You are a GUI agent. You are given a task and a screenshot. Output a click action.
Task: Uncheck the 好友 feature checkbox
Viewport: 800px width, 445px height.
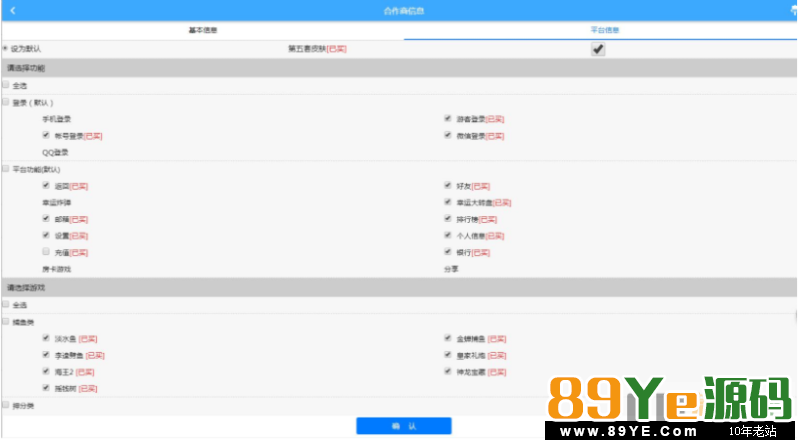pos(448,185)
